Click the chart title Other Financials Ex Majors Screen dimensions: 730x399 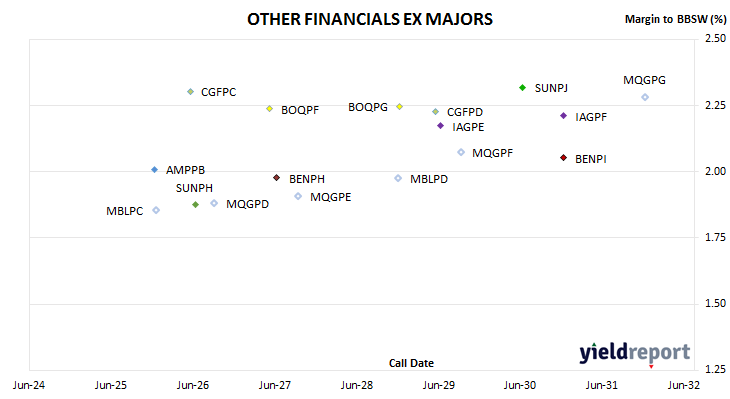(370, 19)
